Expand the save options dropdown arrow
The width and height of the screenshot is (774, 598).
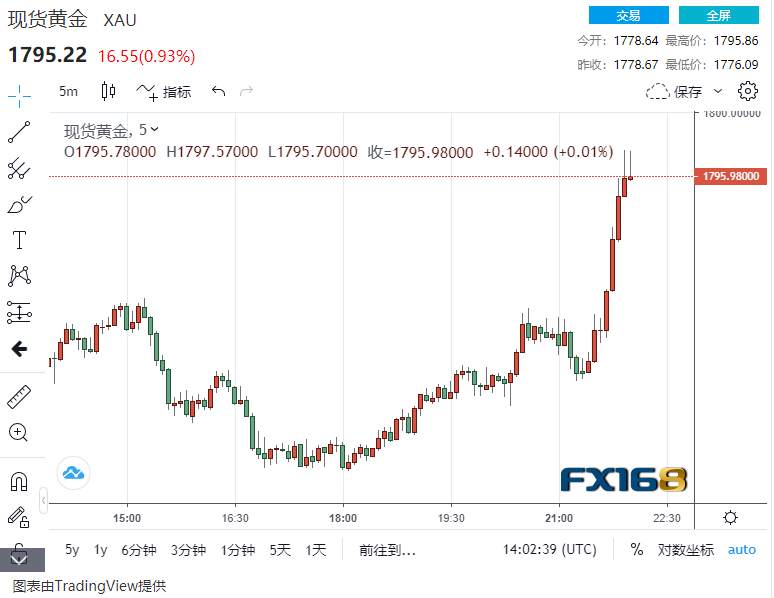[x=718, y=91]
